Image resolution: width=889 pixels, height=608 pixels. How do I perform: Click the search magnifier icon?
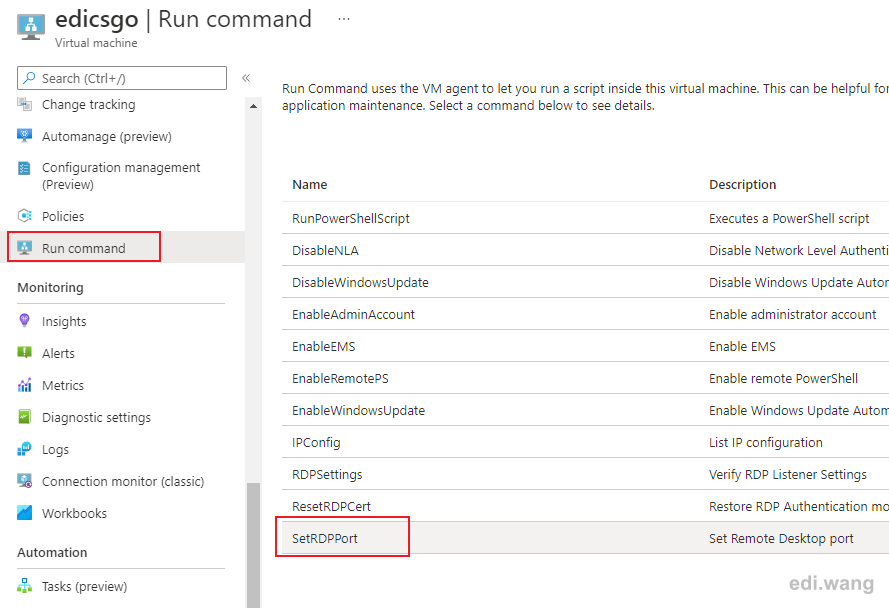coord(29,78)
